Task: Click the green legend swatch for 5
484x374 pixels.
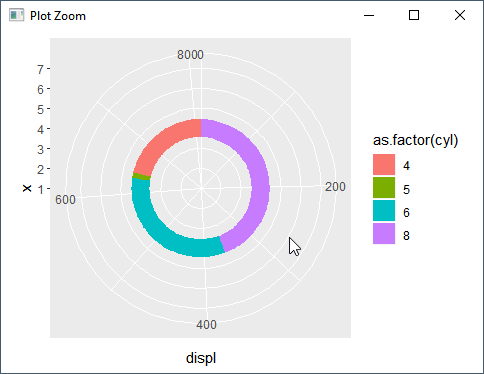Action: [x=384, y=188]
